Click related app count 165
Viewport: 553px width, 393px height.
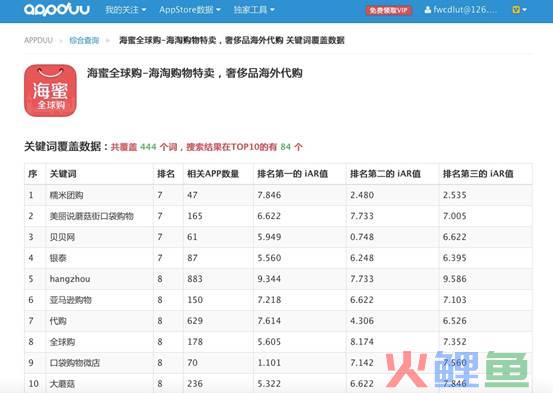[x=195, y=216]
